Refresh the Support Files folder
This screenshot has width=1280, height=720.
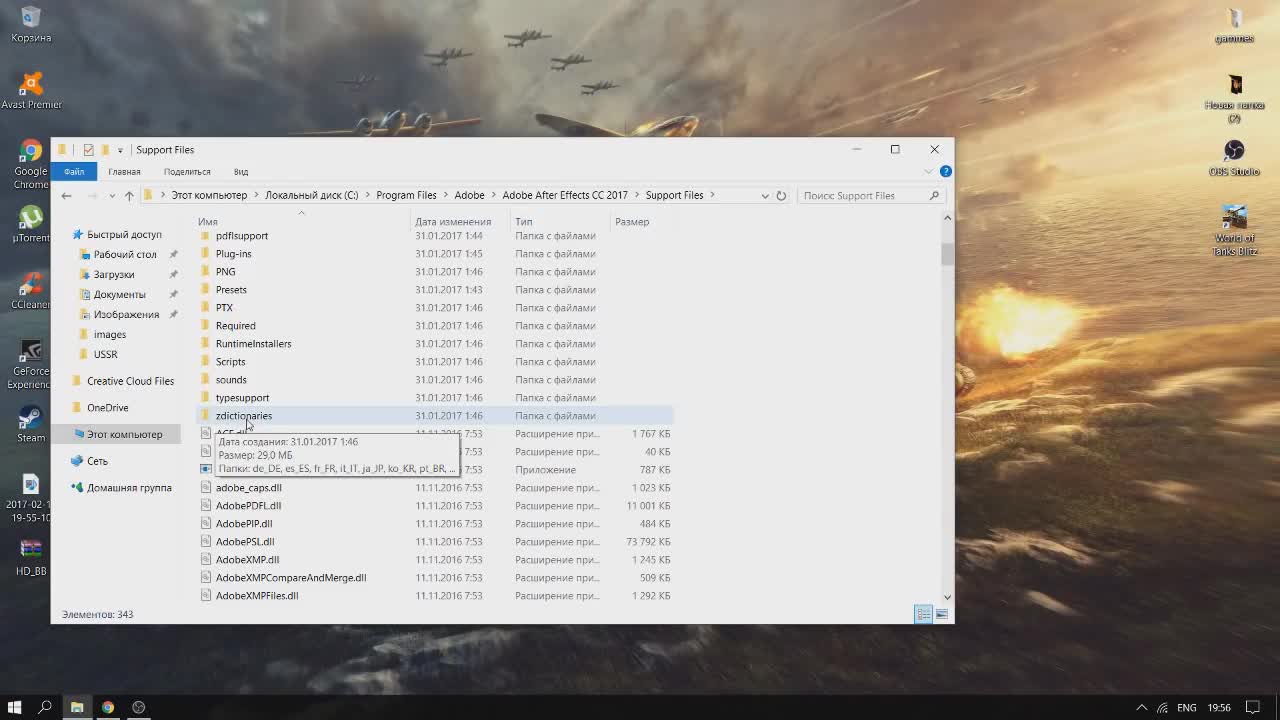point(781,196)
